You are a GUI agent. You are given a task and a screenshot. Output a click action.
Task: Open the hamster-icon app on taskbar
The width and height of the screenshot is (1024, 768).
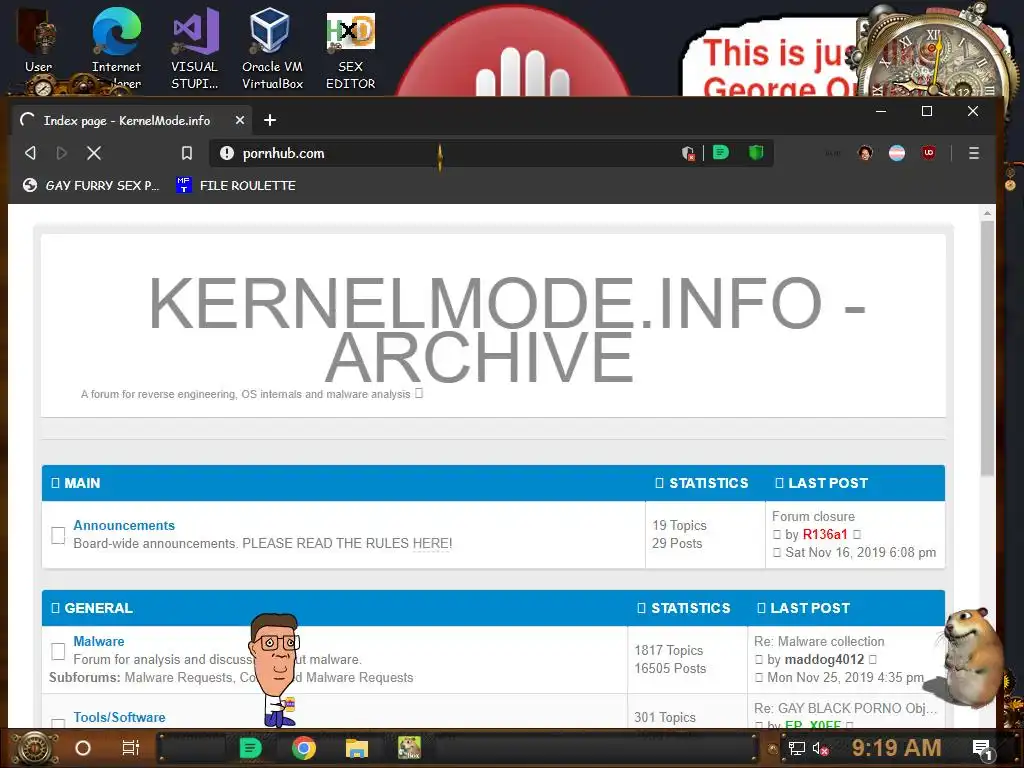(x=409, y=748)
